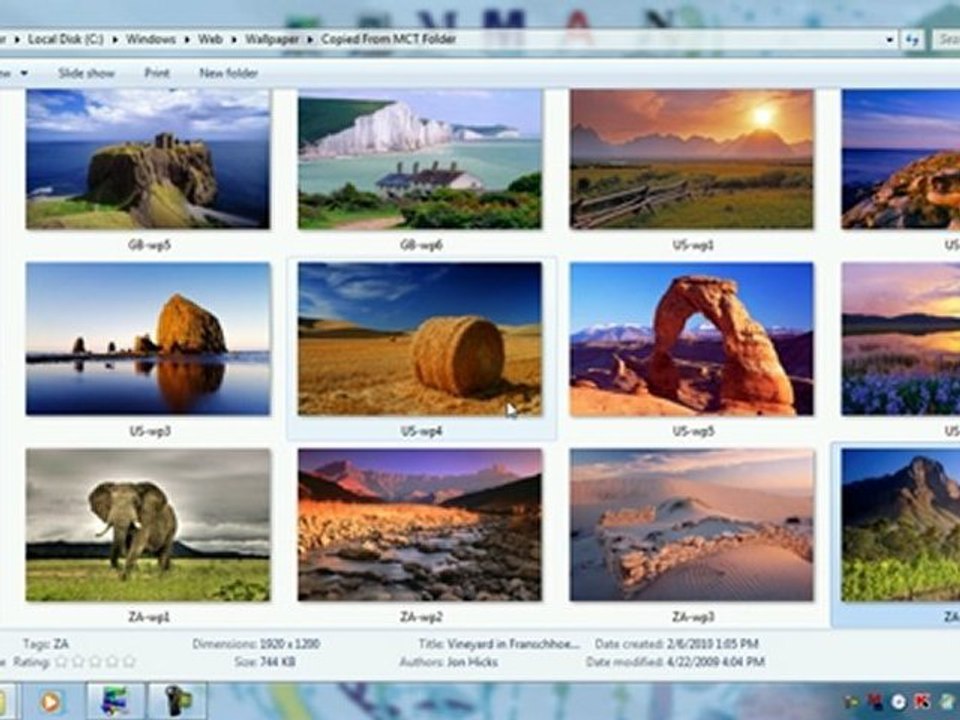
Task: Set rating to five stars
Action: click(x=129, y=661)
